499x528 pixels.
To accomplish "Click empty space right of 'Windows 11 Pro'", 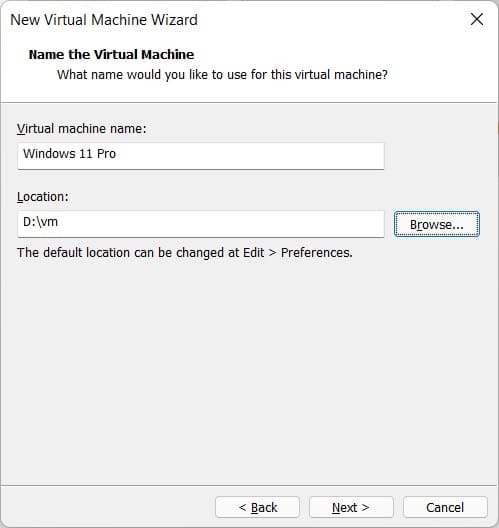I will pyautogui.click(x=249, y=156).
